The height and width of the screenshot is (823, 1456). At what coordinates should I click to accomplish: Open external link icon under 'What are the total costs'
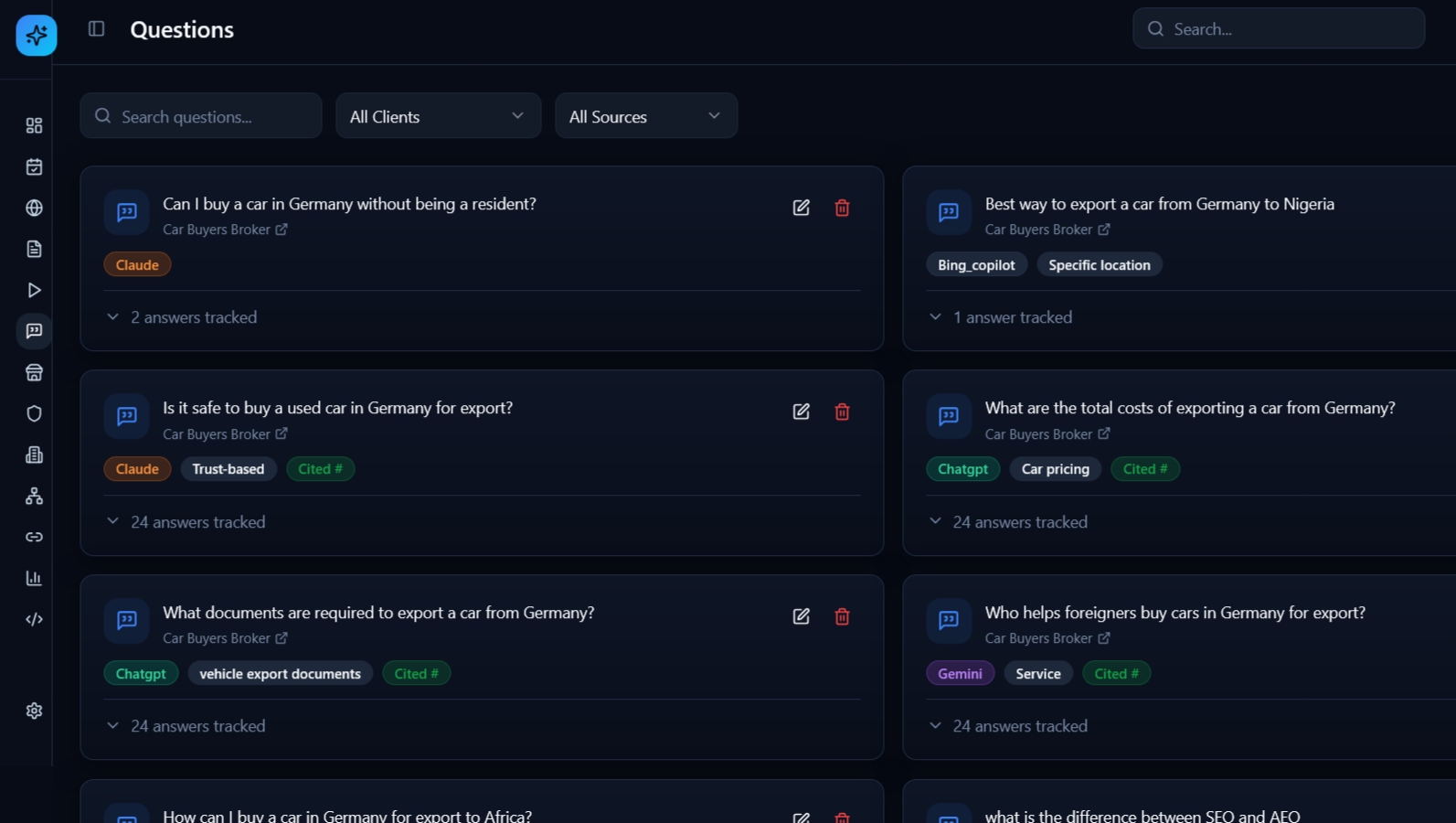click(1104, 433)
